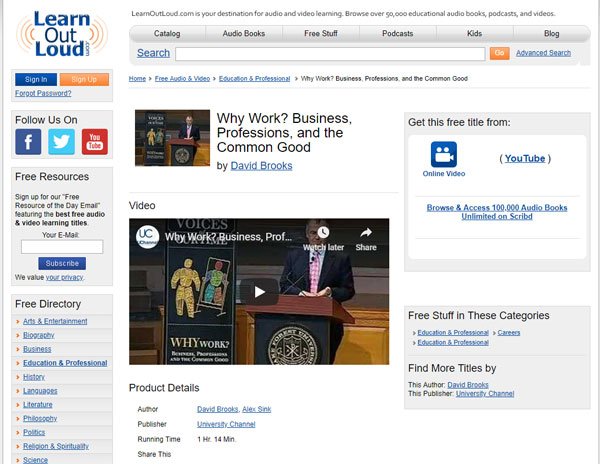This screenshot has width=600, height=464.
Task: Open Languages in Free Directory
Action: pos(40,391)
